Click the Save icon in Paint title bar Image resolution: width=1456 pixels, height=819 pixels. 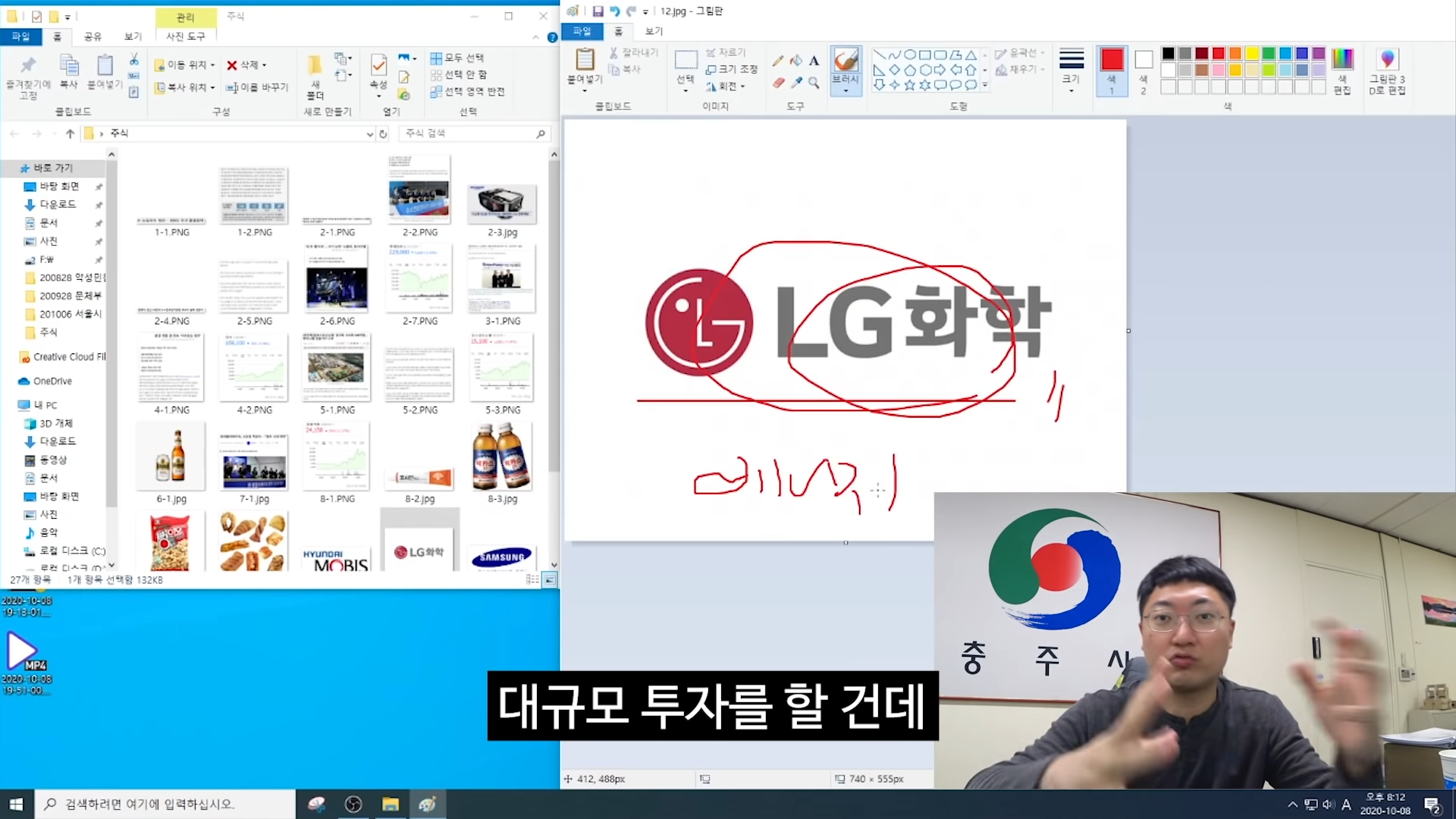pyautogui.click(x=598, y=11)
